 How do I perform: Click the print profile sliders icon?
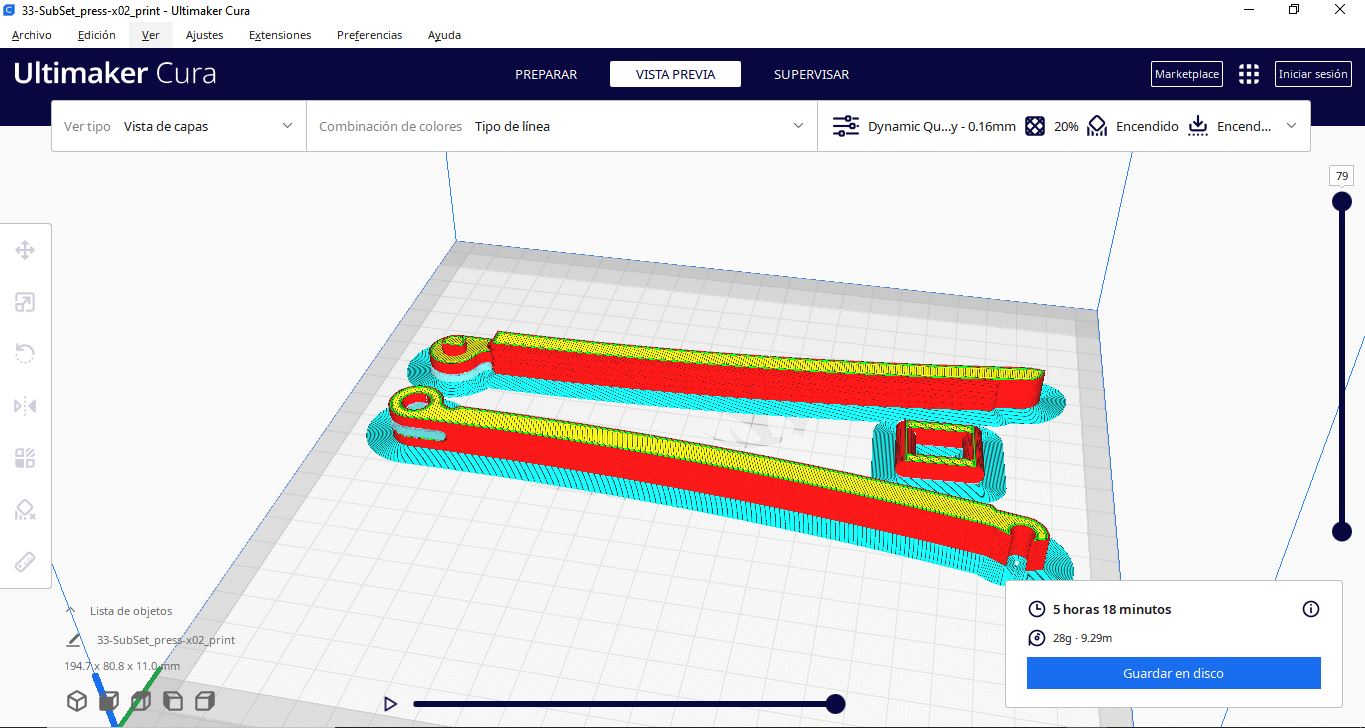(845, 126)
